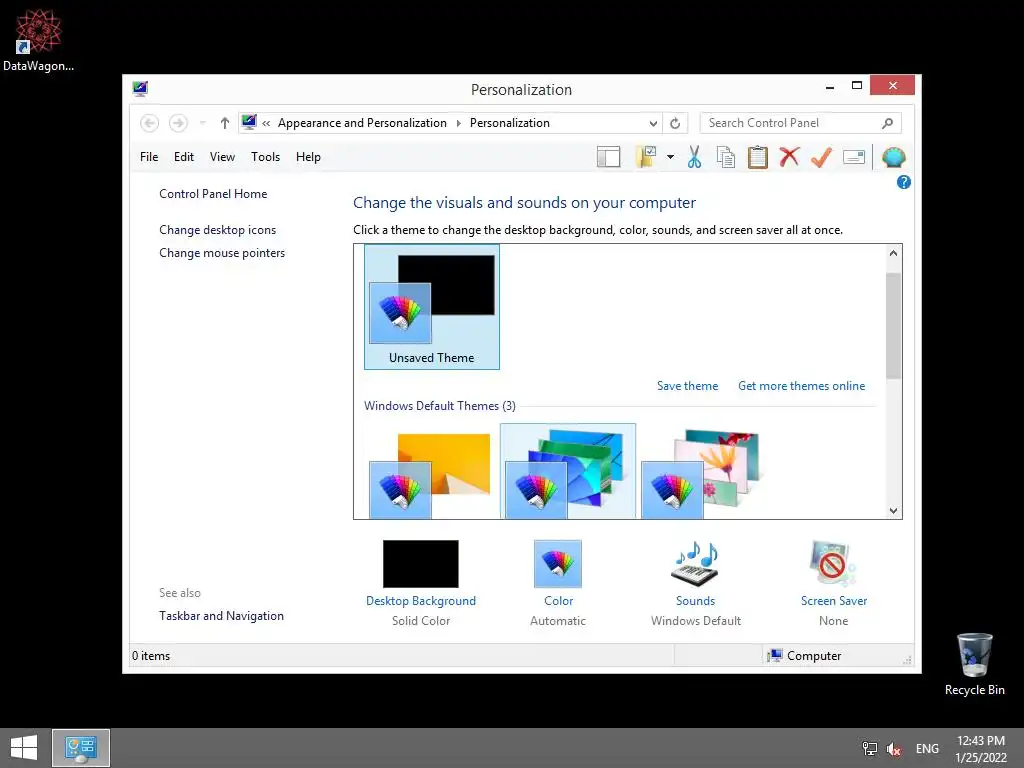
Task: Open the network tray icon
Action: pyautogui.click(x=870, y=748)
